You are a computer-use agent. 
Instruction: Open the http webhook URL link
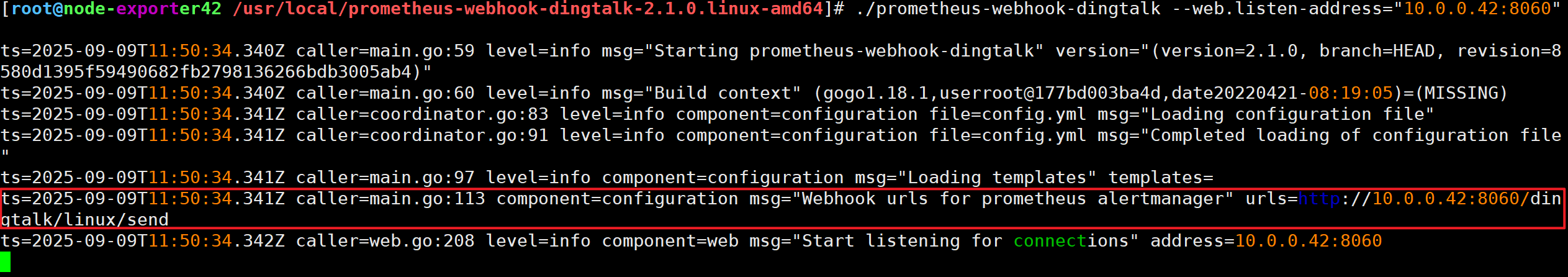pyautogui.click(x=1319, y=199)
